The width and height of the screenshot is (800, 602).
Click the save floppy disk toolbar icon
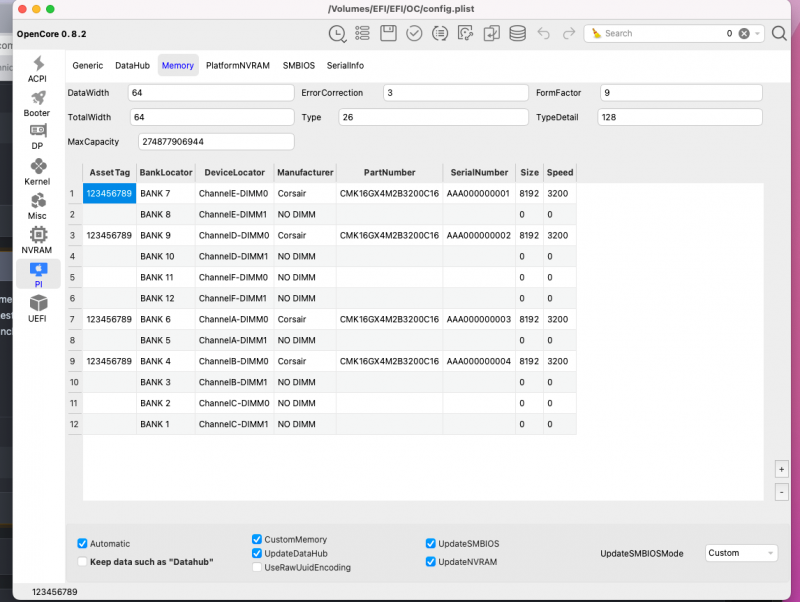[389, 33]
